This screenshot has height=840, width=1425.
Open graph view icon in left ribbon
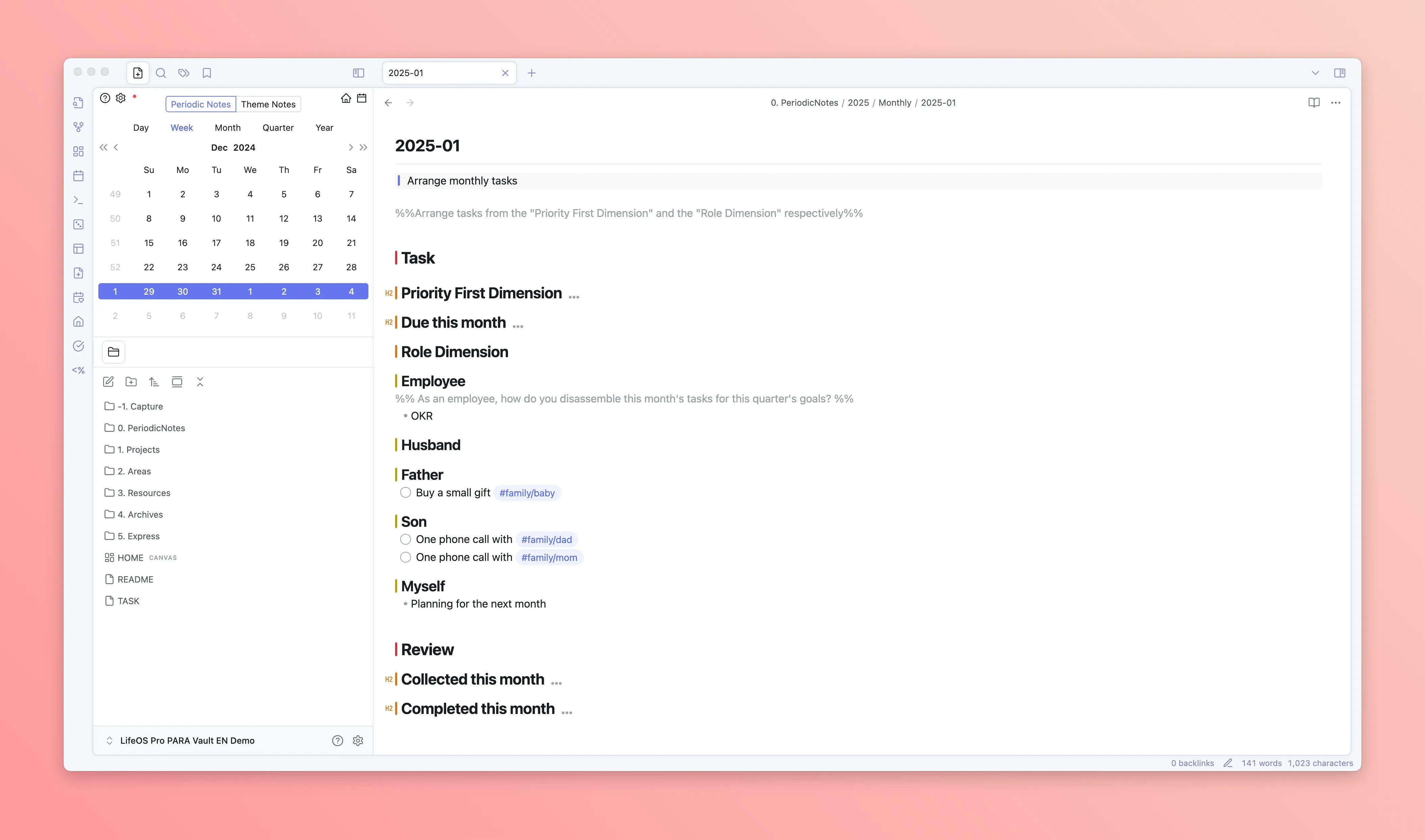(x=79, y=127)
